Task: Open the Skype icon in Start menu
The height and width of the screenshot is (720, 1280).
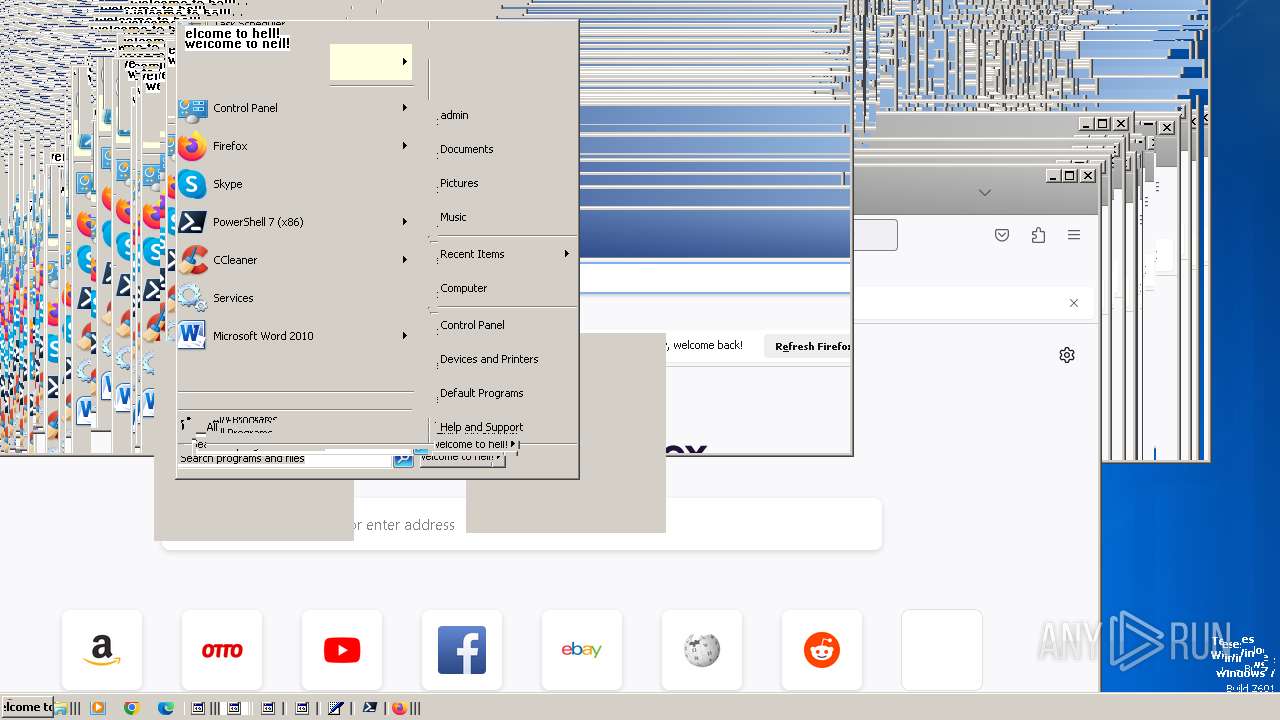Action: [192, 184]
